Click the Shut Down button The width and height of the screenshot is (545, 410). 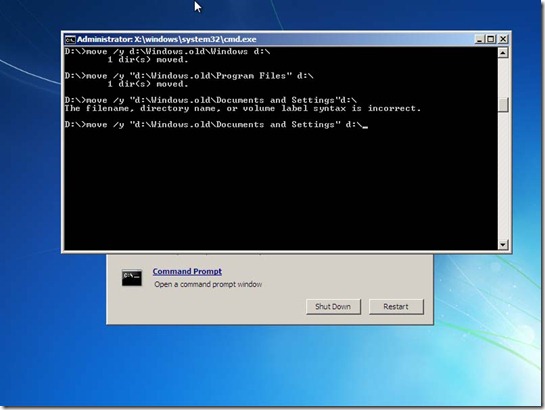(333, 306)
